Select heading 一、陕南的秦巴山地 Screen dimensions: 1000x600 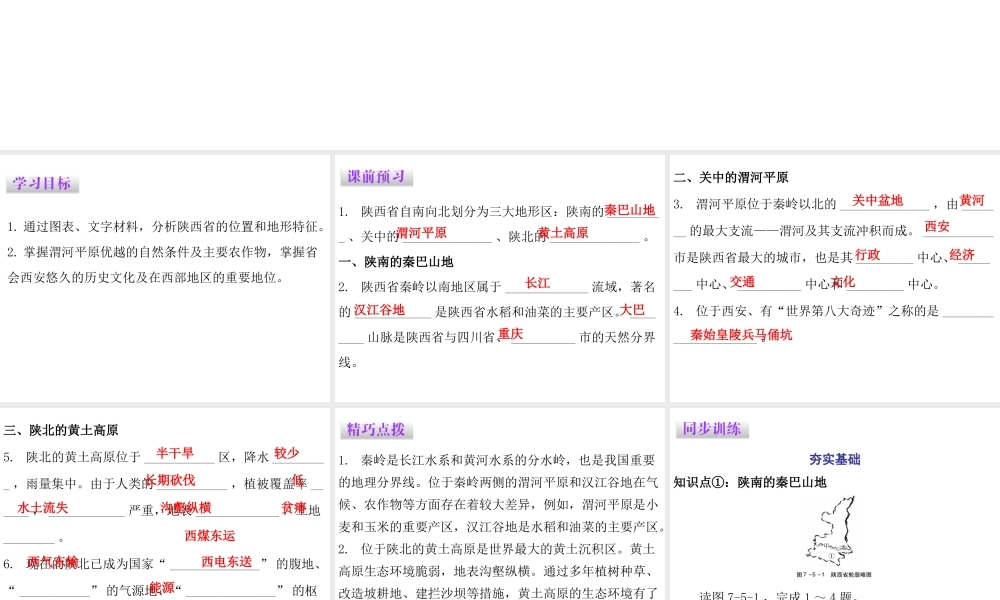pos(396,261)
